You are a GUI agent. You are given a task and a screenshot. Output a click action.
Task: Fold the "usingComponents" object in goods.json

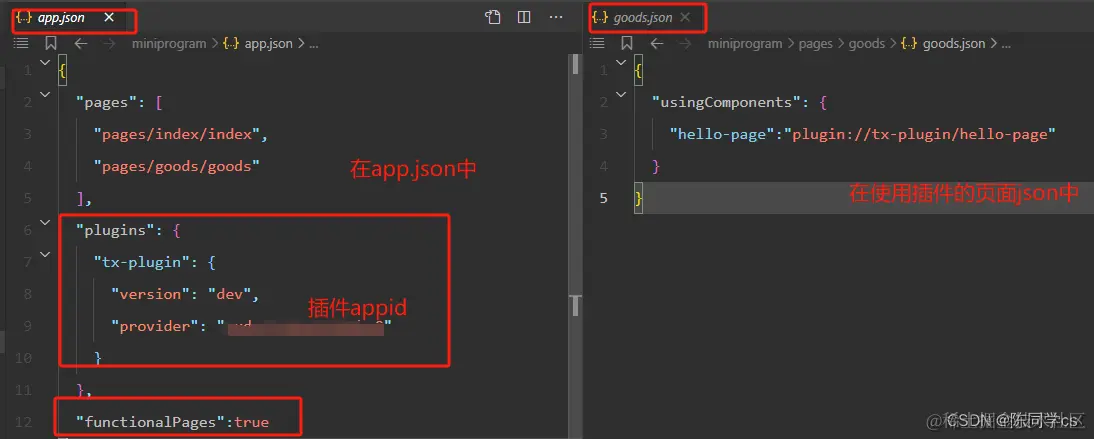pos(621,94)
